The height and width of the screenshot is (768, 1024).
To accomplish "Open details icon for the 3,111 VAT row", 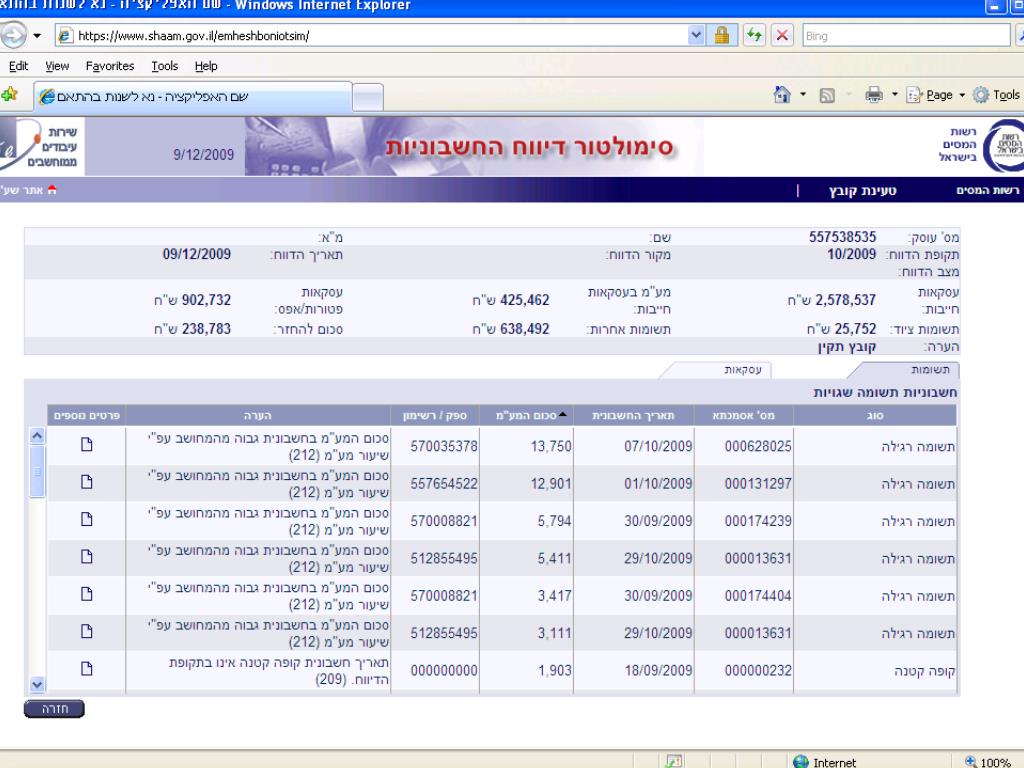I will (86, 631).
